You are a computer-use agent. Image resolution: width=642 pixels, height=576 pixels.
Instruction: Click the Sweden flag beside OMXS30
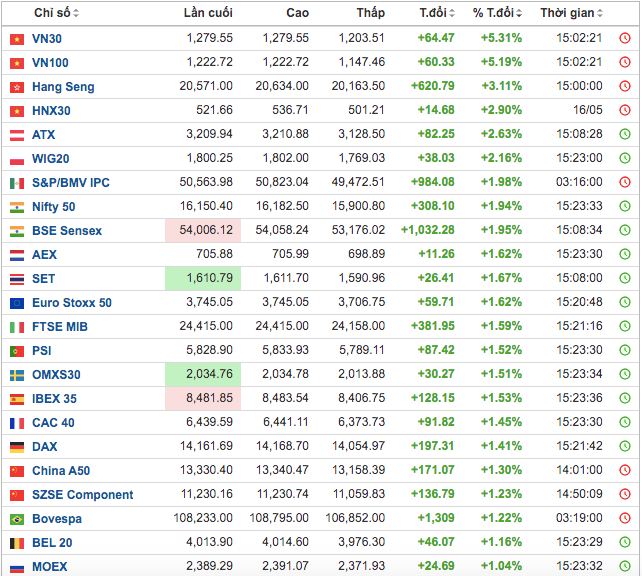[16, 375]
